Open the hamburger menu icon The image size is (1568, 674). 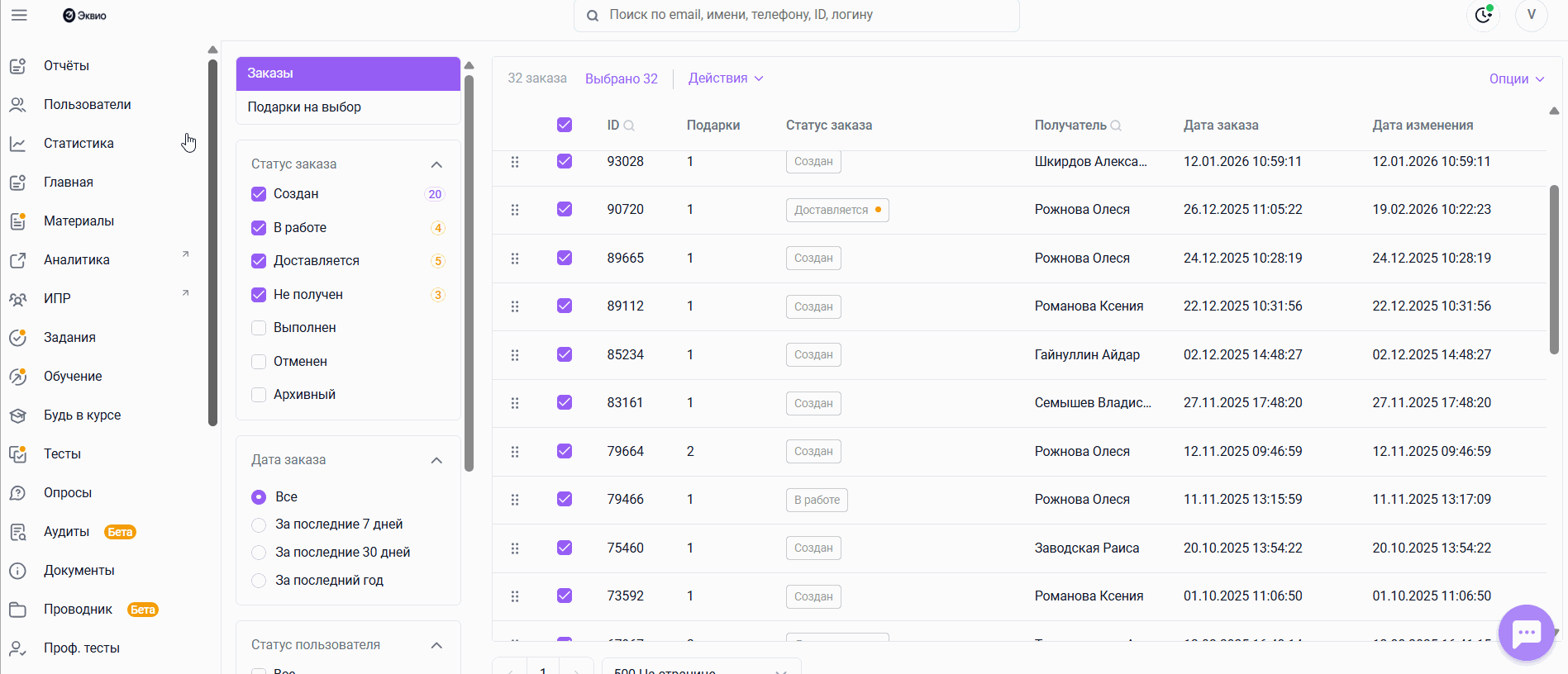pyautogui.click(x=19, y=15)
